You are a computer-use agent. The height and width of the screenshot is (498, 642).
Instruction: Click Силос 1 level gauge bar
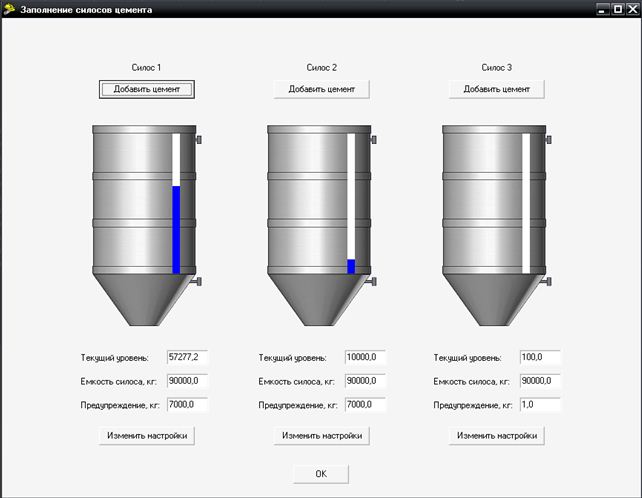[x=176, y=204]
